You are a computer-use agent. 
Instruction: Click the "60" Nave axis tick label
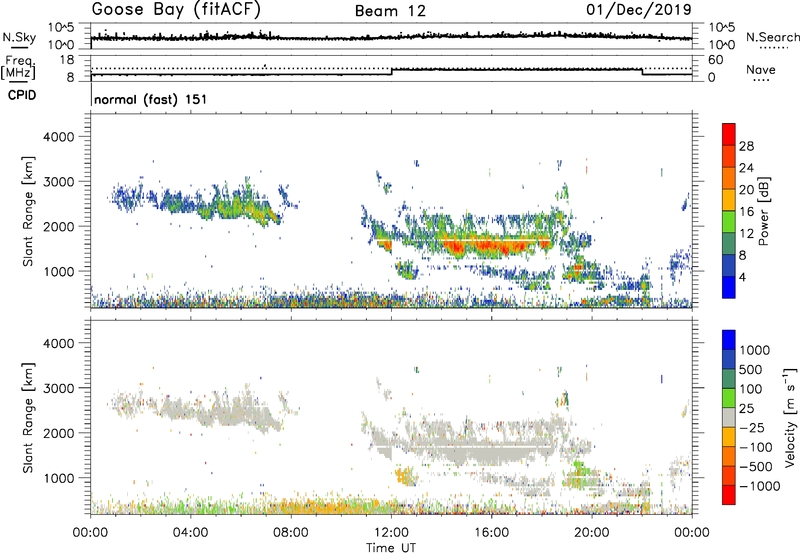pyautogui.click(x=715, y=60)
